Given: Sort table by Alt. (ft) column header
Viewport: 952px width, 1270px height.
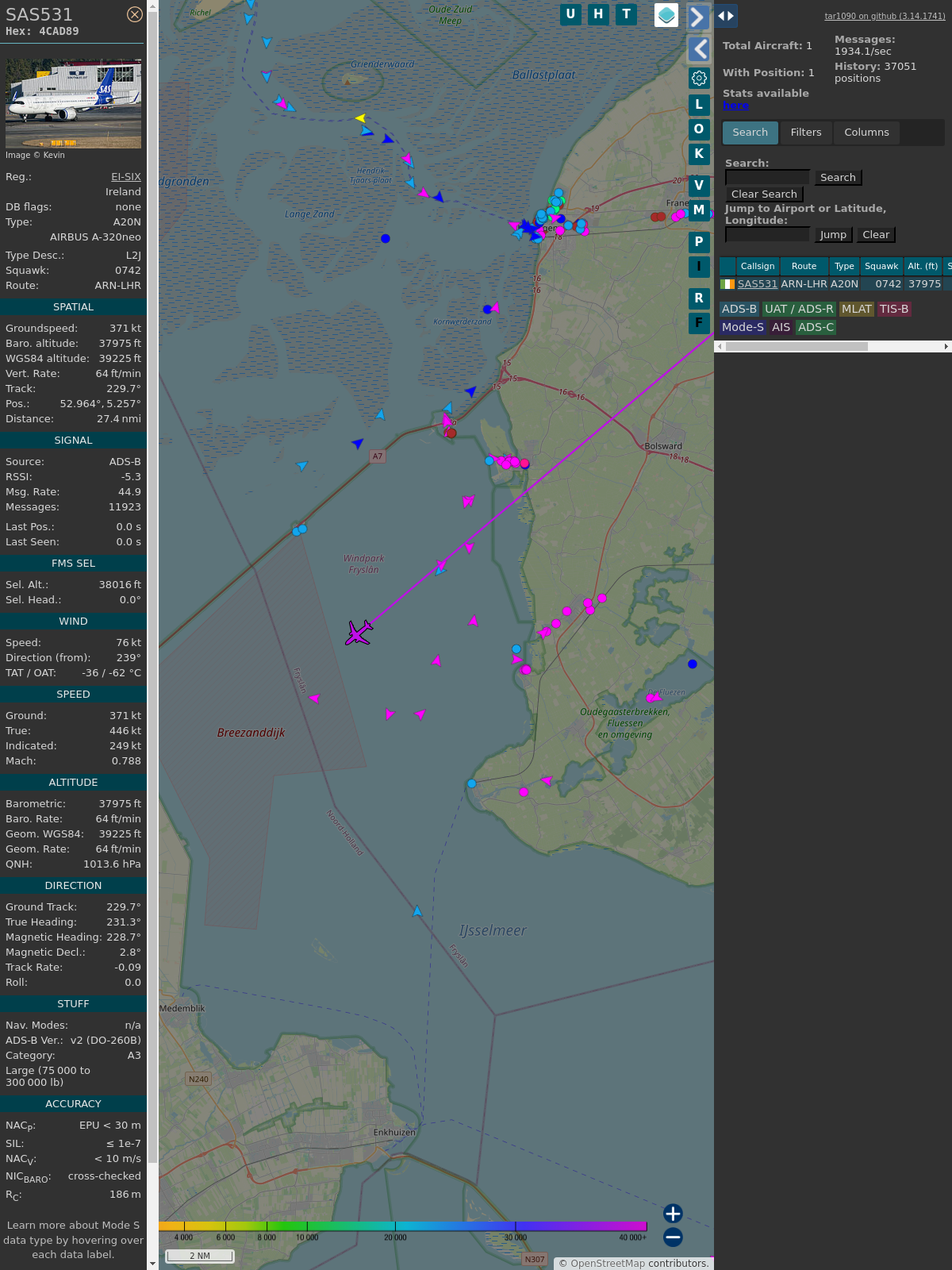Looking at the screenshot, I should point(923,267).
